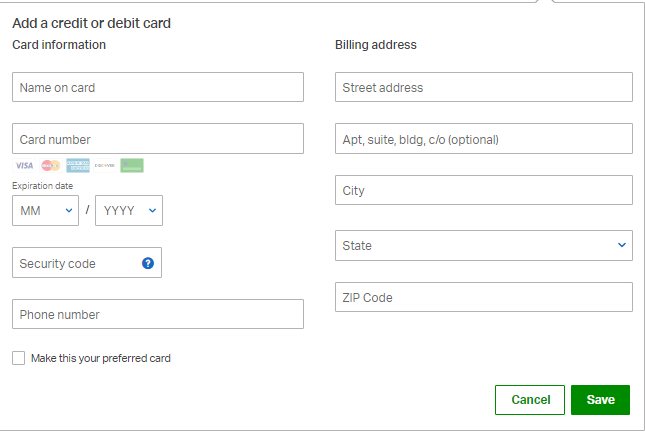Check 'Make this your preferred card'
The image size is (645, 432).
pyautogui.click(x=19, y=358)
